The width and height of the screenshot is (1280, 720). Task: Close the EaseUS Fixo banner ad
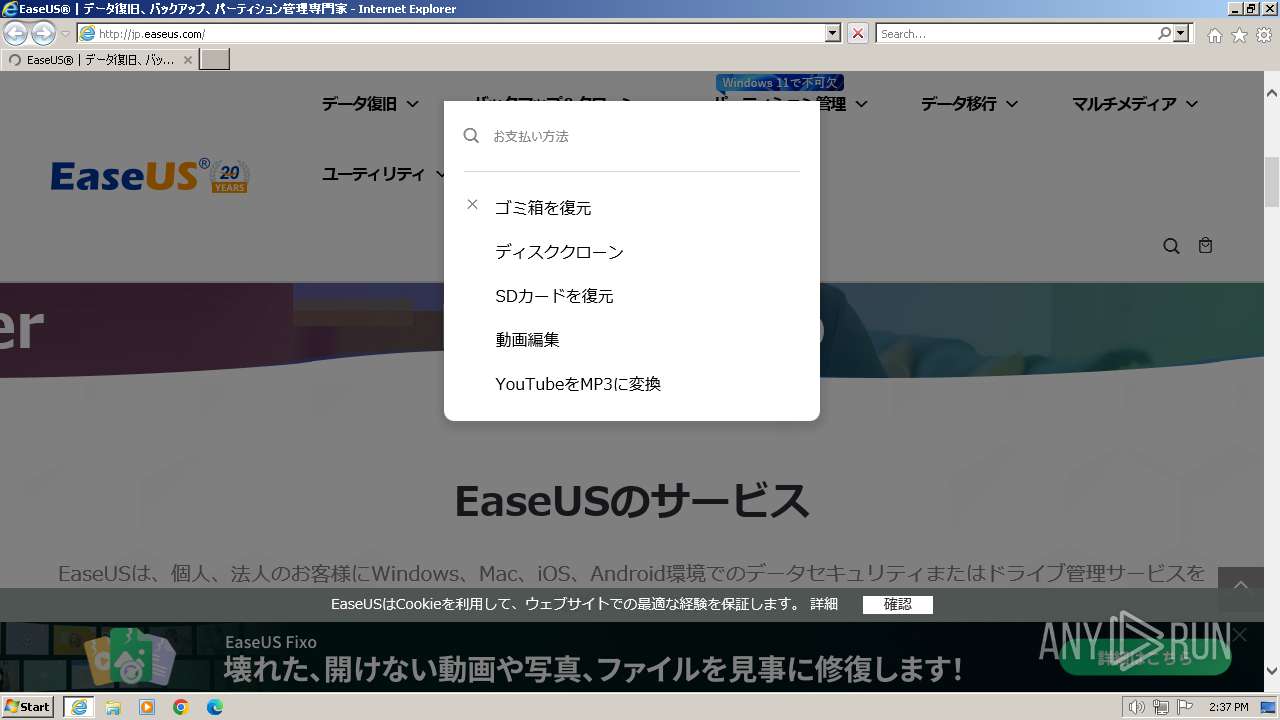tap(1240, 634)
